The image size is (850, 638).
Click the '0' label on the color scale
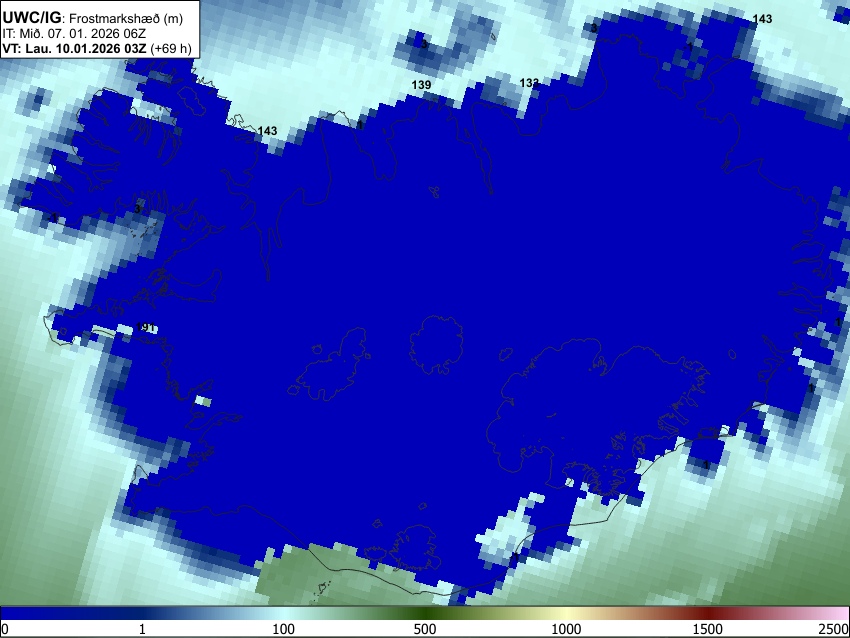(5, 629)
